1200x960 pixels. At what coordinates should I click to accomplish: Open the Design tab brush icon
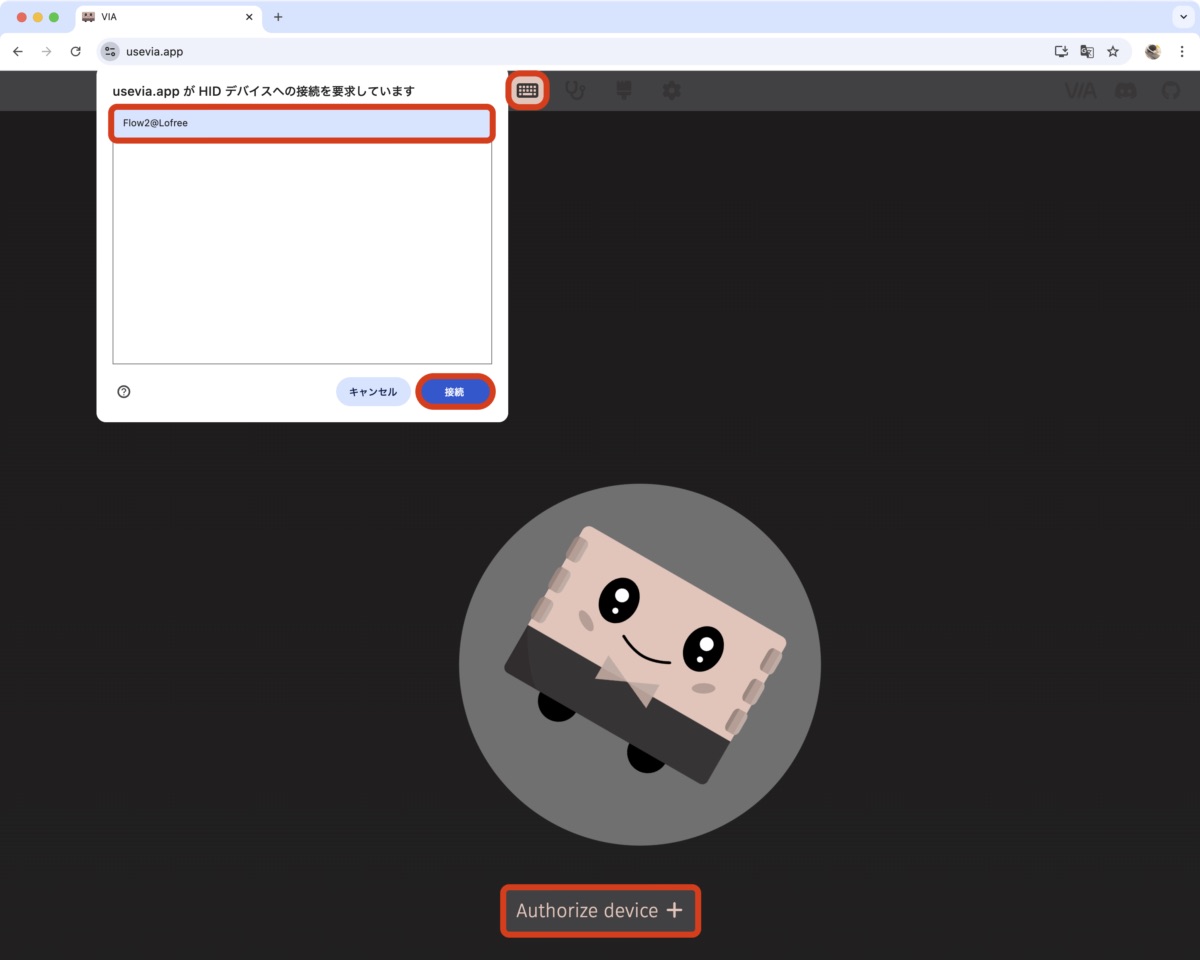pos(624,91)
